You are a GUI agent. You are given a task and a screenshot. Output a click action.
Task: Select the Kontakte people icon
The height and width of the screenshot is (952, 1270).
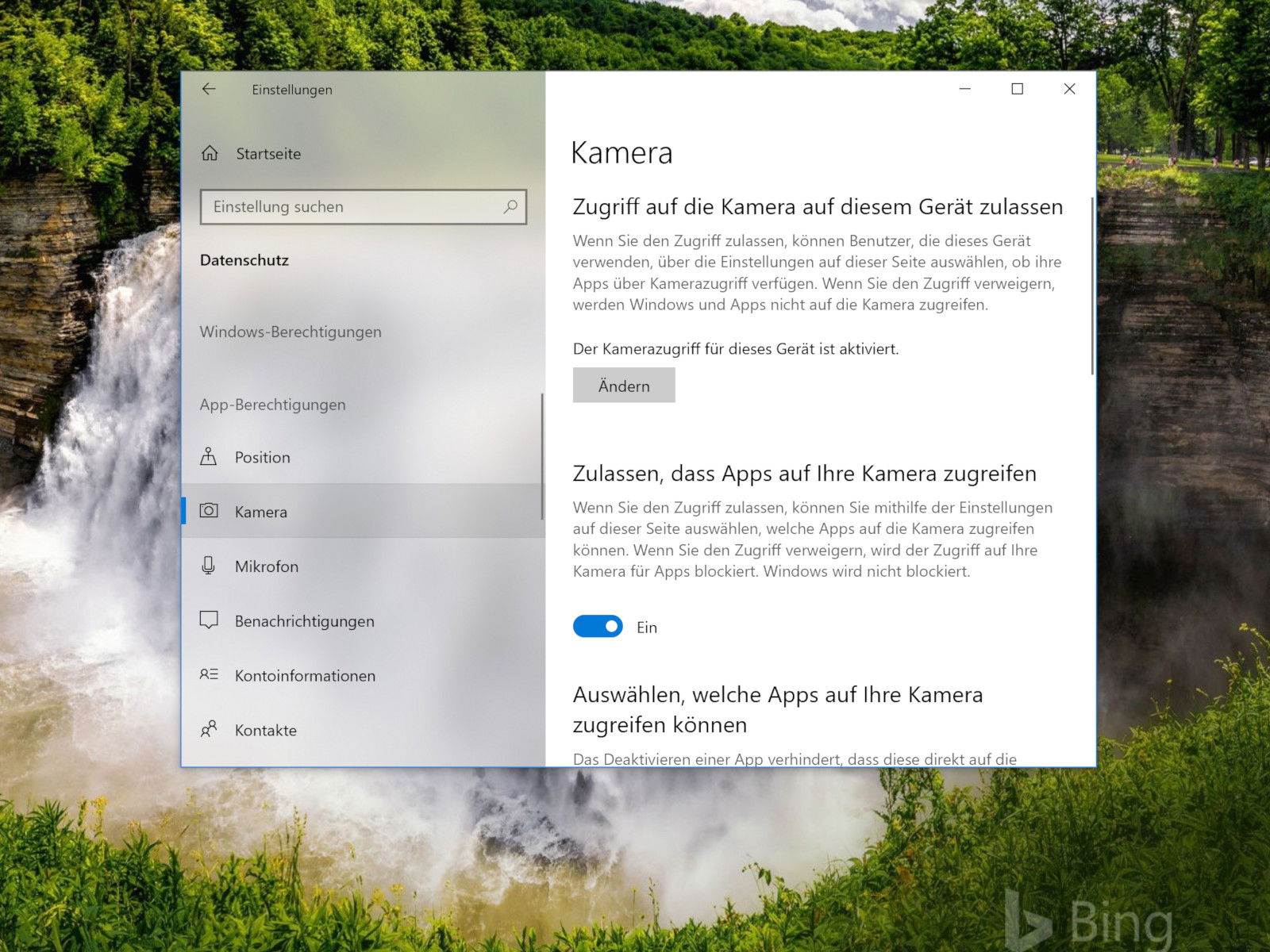point(209,729)
